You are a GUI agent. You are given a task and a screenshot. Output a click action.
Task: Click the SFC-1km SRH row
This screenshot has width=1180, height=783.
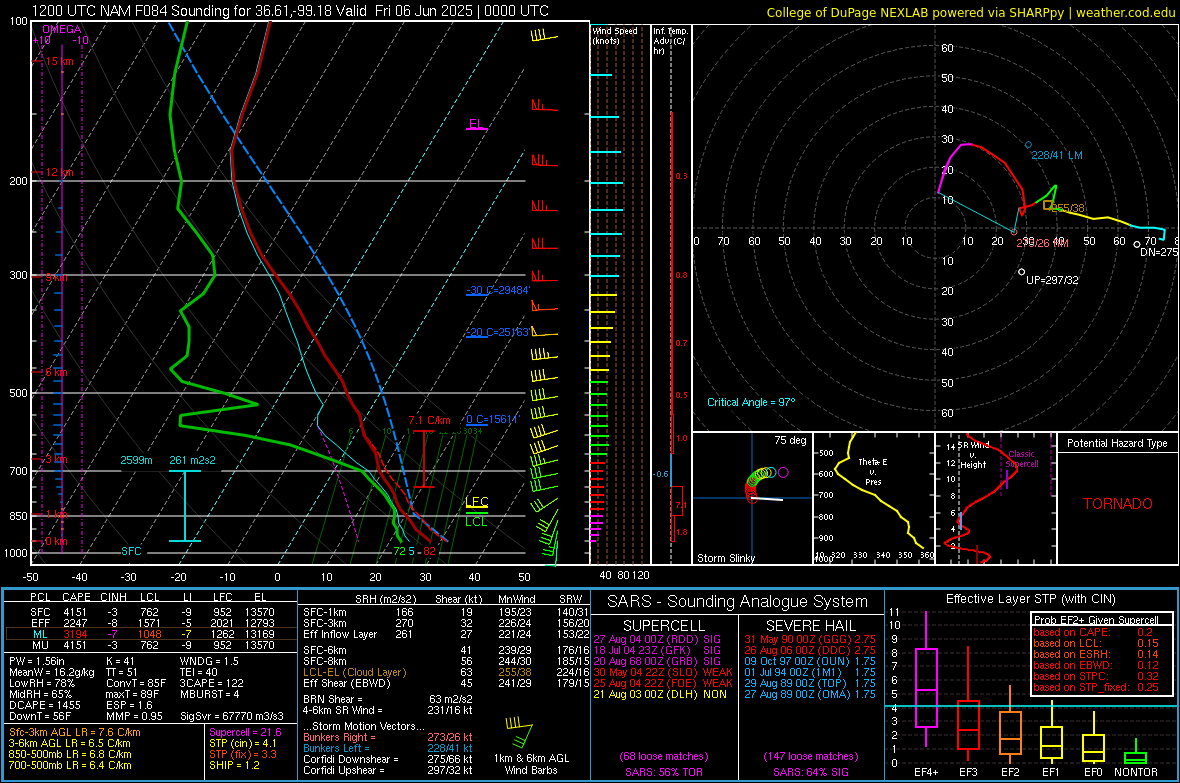click(446, 612)
